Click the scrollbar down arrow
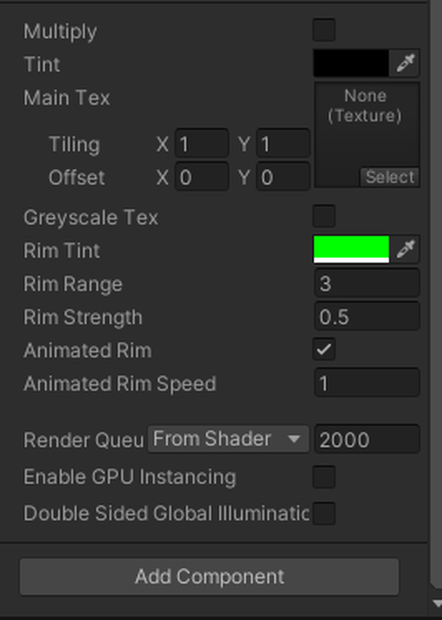442x620 pixels. point(437,603)
